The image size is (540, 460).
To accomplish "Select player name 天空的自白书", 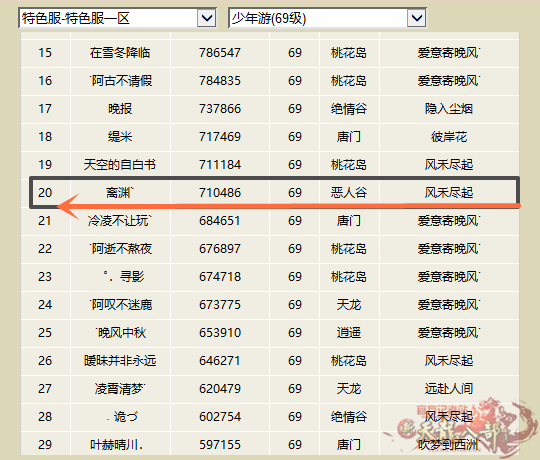I will (120, 165).
